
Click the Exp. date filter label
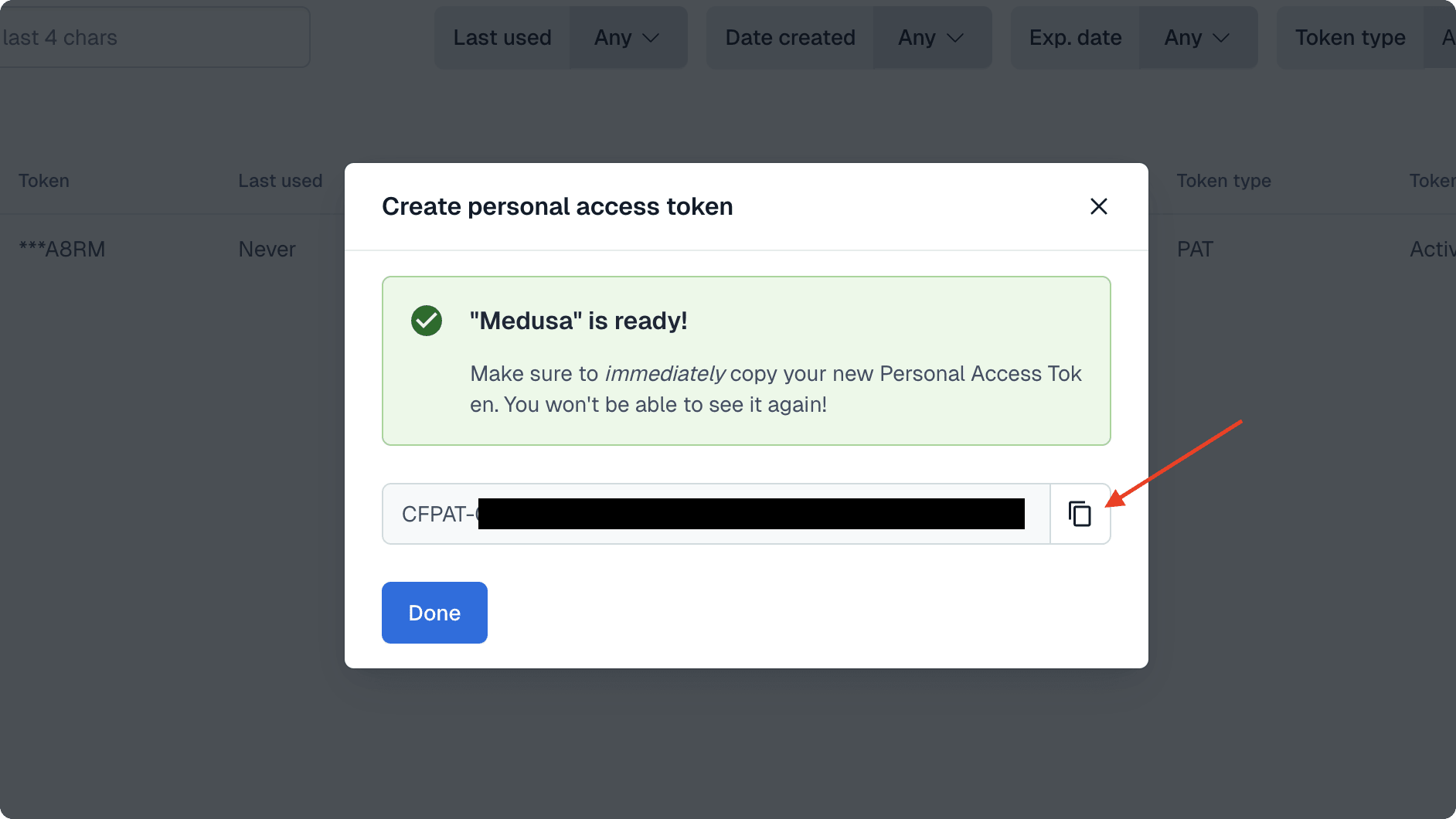tap(1075, 36)
